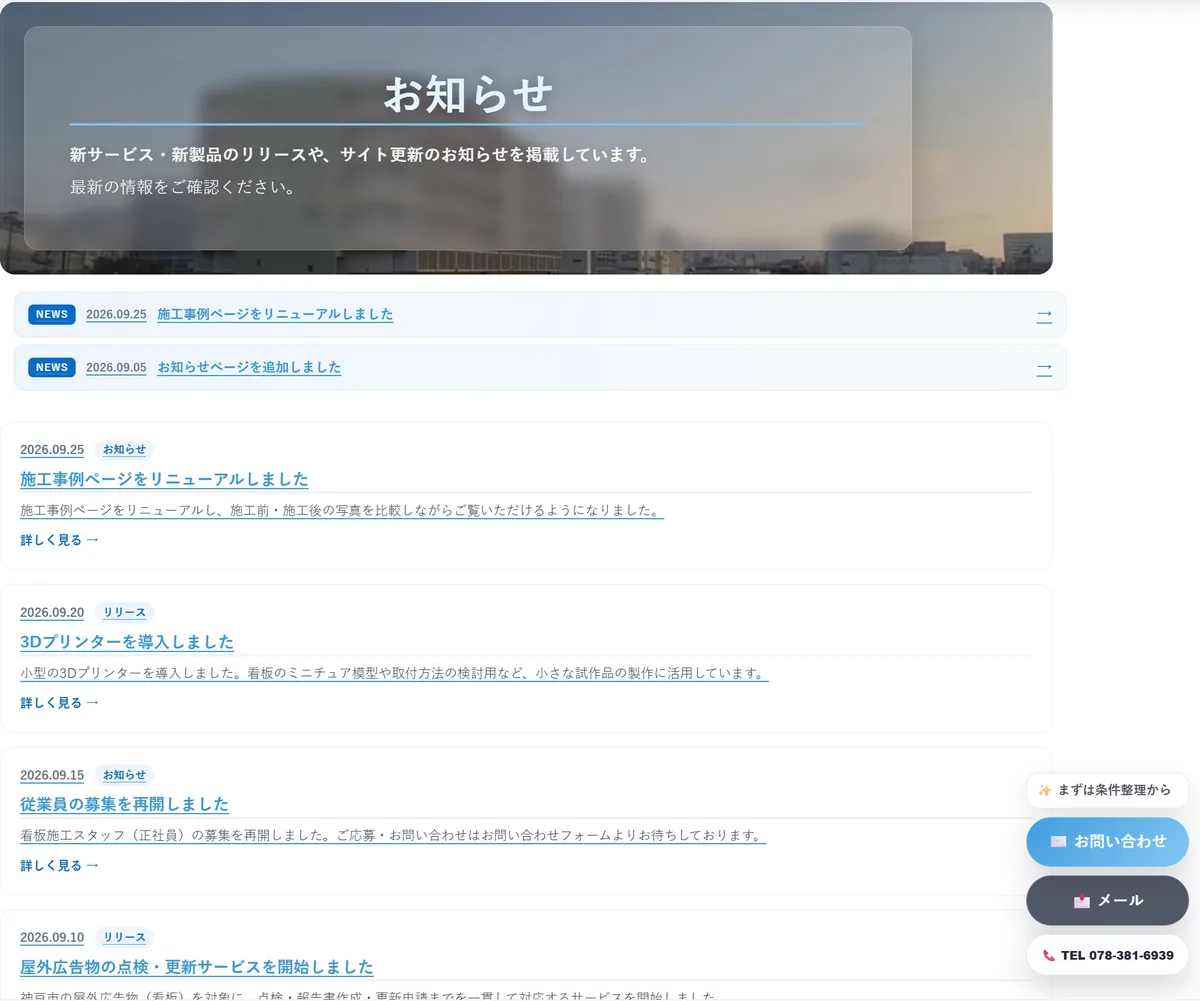Click the summary text starting 小型の3Dプリンターを導入しました
Viewport: 1200px width, 1001px height.
[394, 674]
